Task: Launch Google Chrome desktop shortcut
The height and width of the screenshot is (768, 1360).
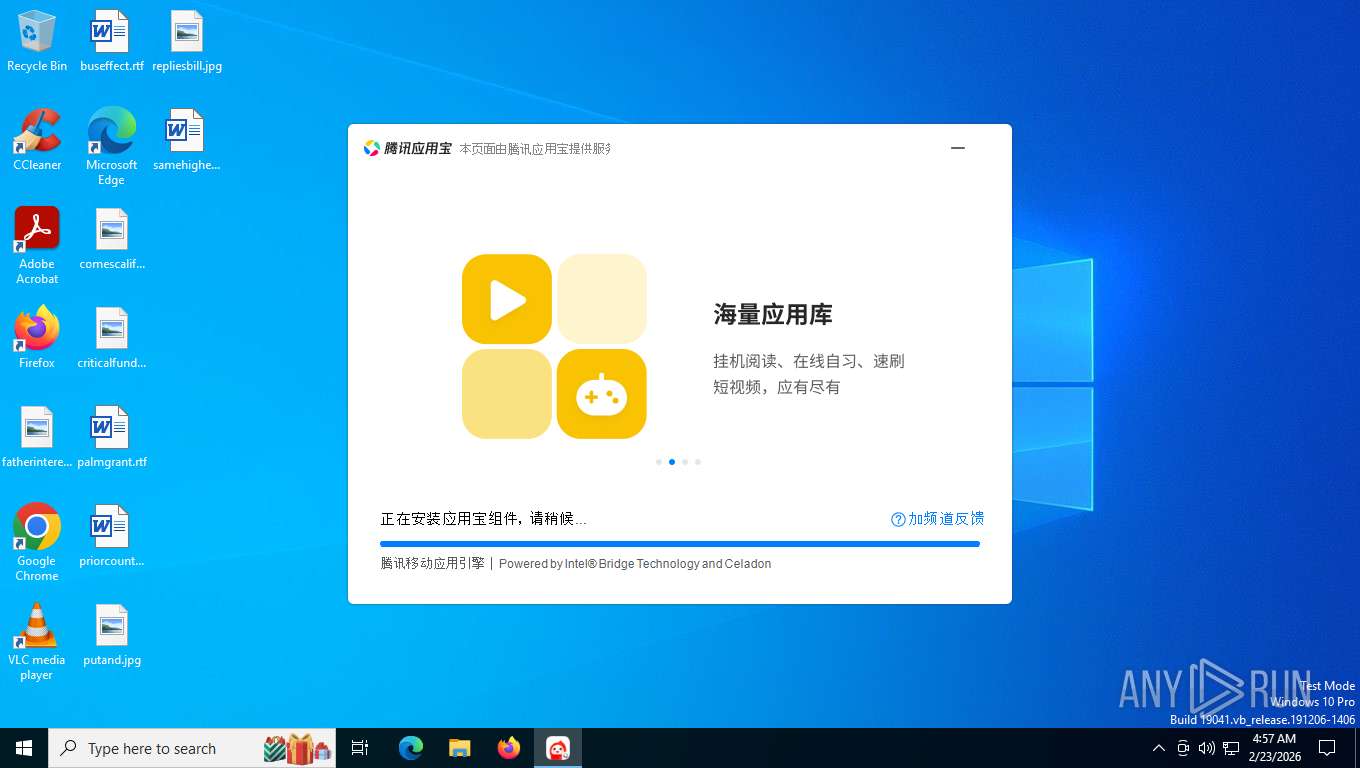Action: pyautogui.click(x=37, y=542)
